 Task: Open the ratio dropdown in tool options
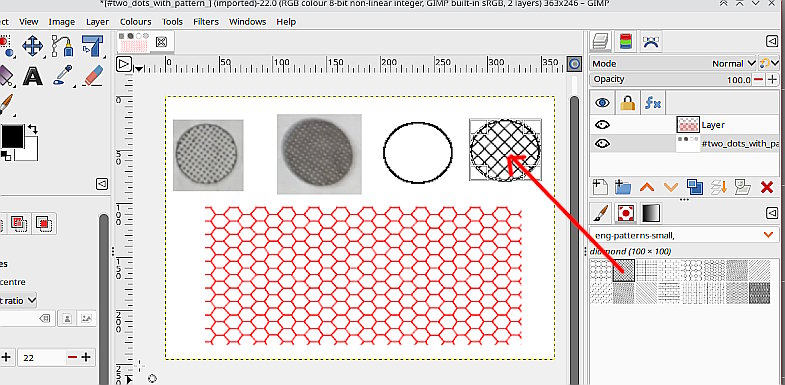19,300
